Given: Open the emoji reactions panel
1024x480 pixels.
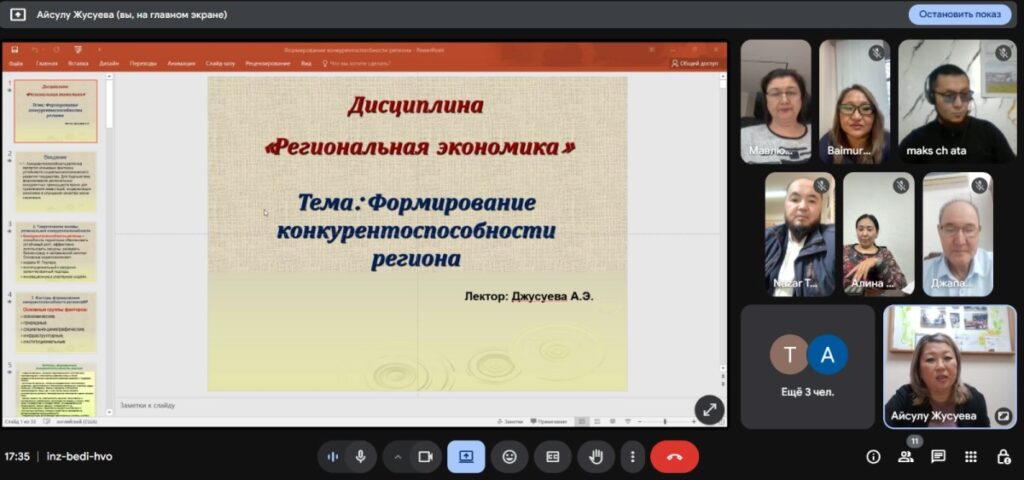Looking at the screenshot, I should pyautogui.click(x=510, y=457).
